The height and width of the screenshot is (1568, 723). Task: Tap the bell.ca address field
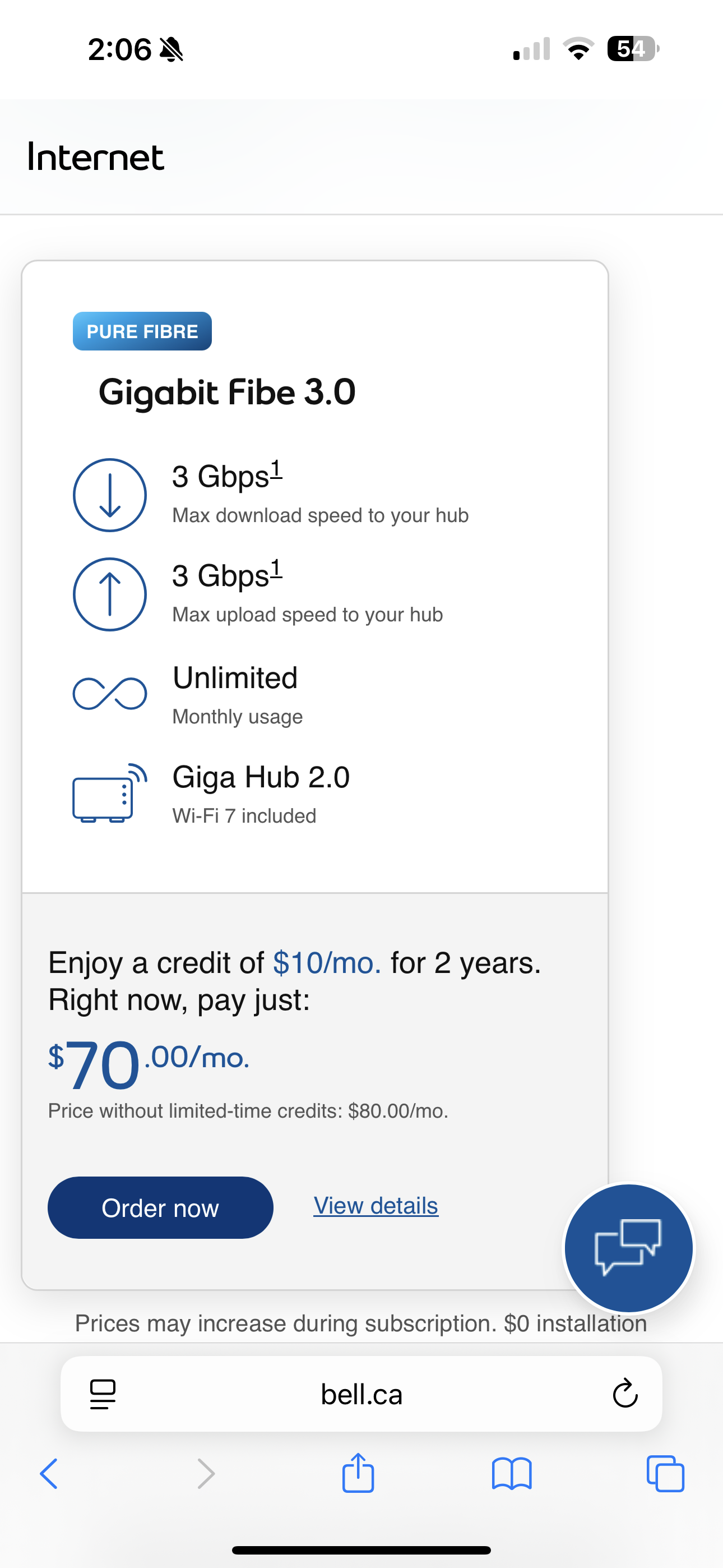(x=361, y=1393)
